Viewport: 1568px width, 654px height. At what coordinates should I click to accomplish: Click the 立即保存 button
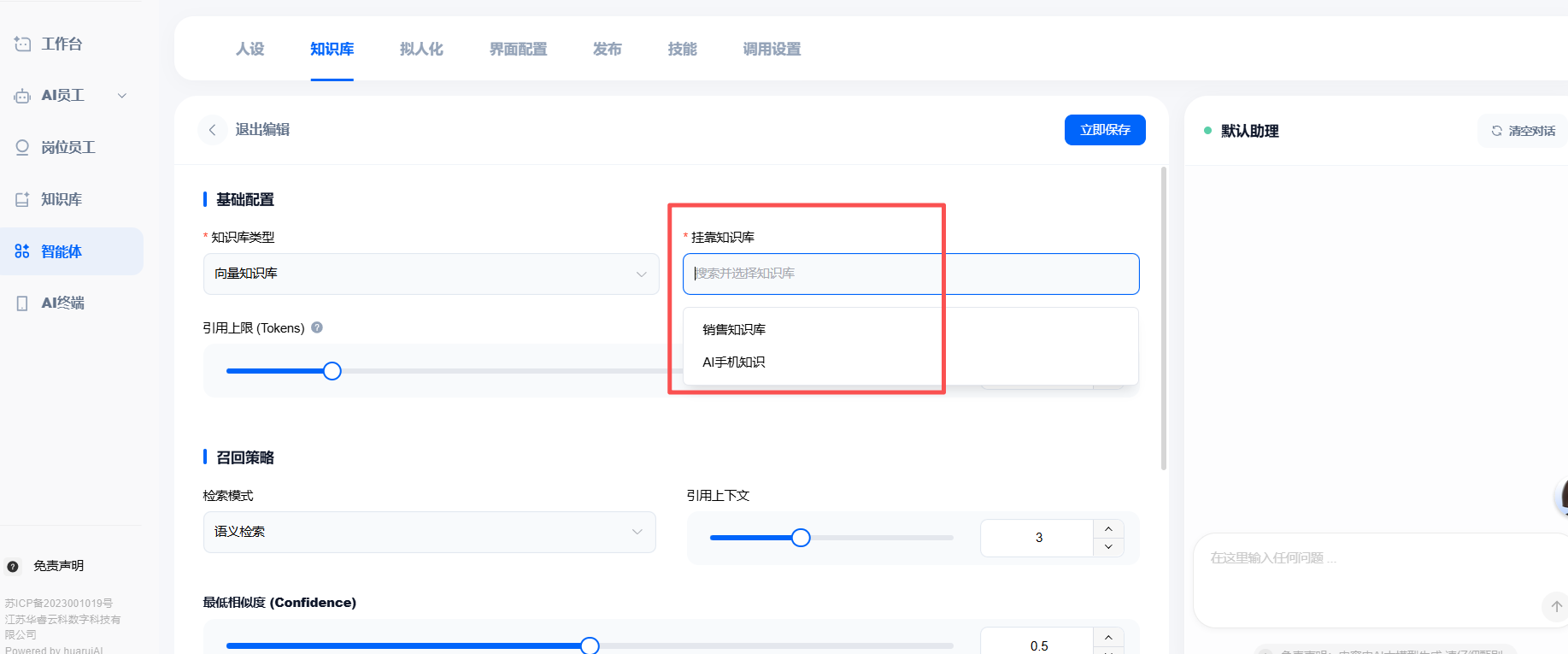click(x=1104, y=130)
